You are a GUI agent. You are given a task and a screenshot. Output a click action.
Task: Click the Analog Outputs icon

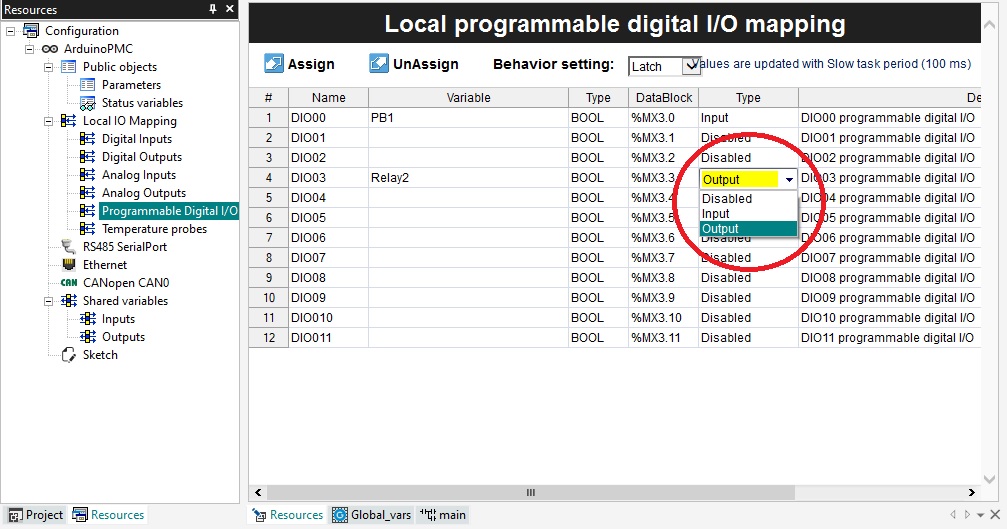[87, 193]
